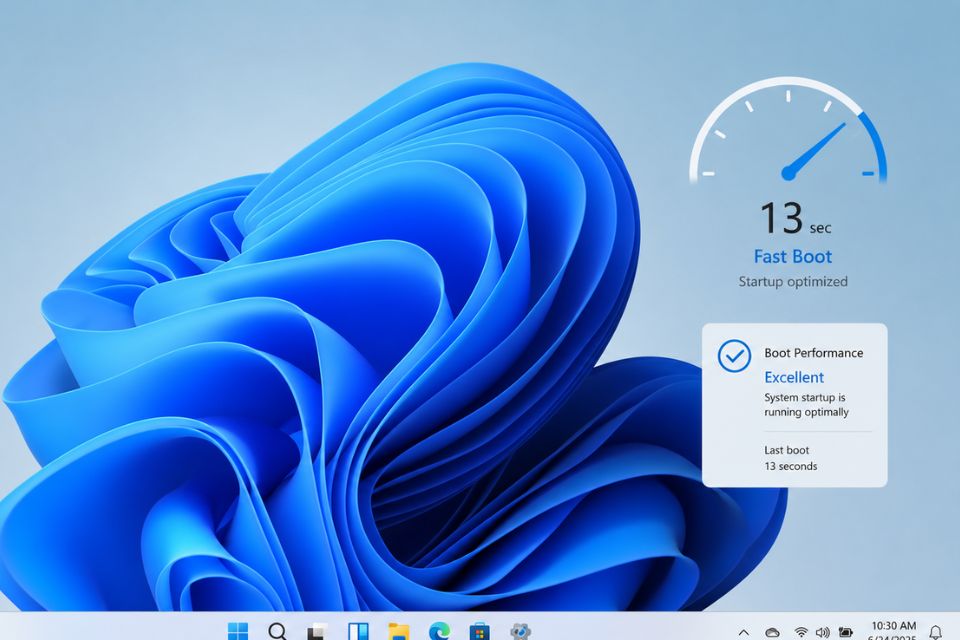
Task: Click the battery status icon
Action: (846, 632)
